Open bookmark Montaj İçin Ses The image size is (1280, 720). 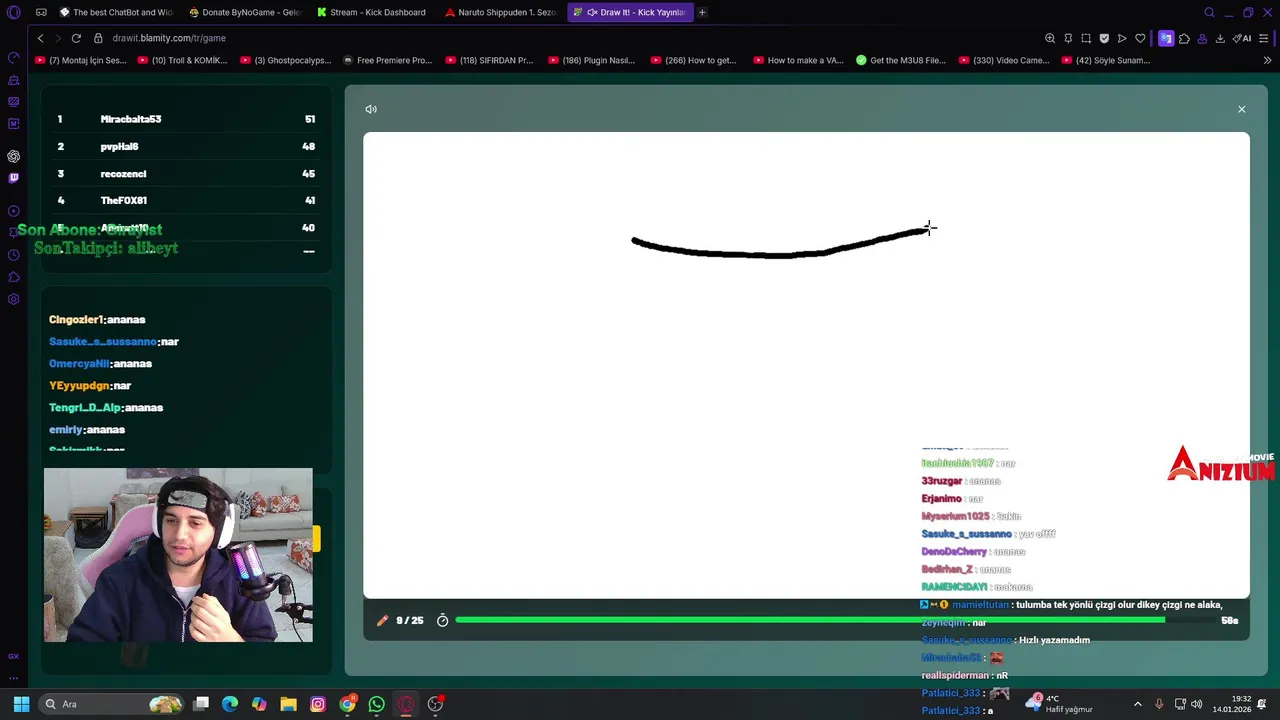(x=81, y=60)
